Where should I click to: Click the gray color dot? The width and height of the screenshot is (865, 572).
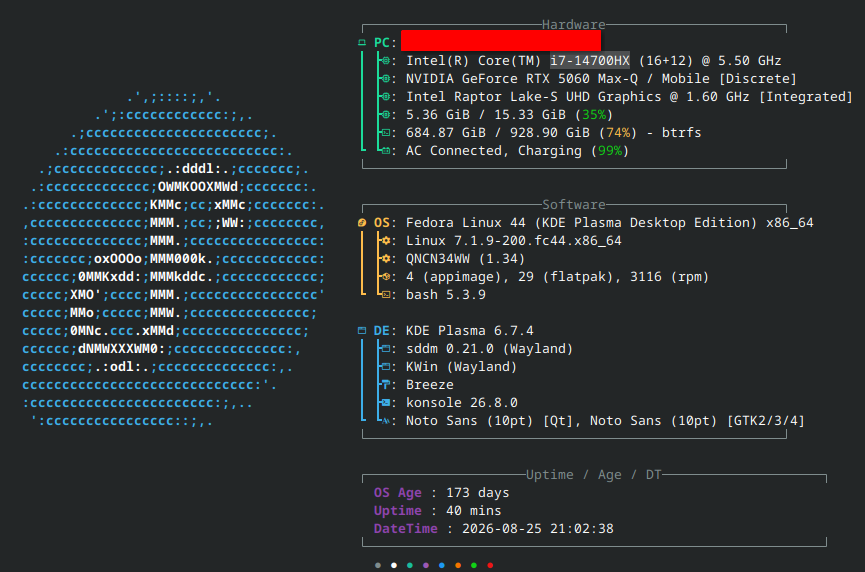click(378, 565)
